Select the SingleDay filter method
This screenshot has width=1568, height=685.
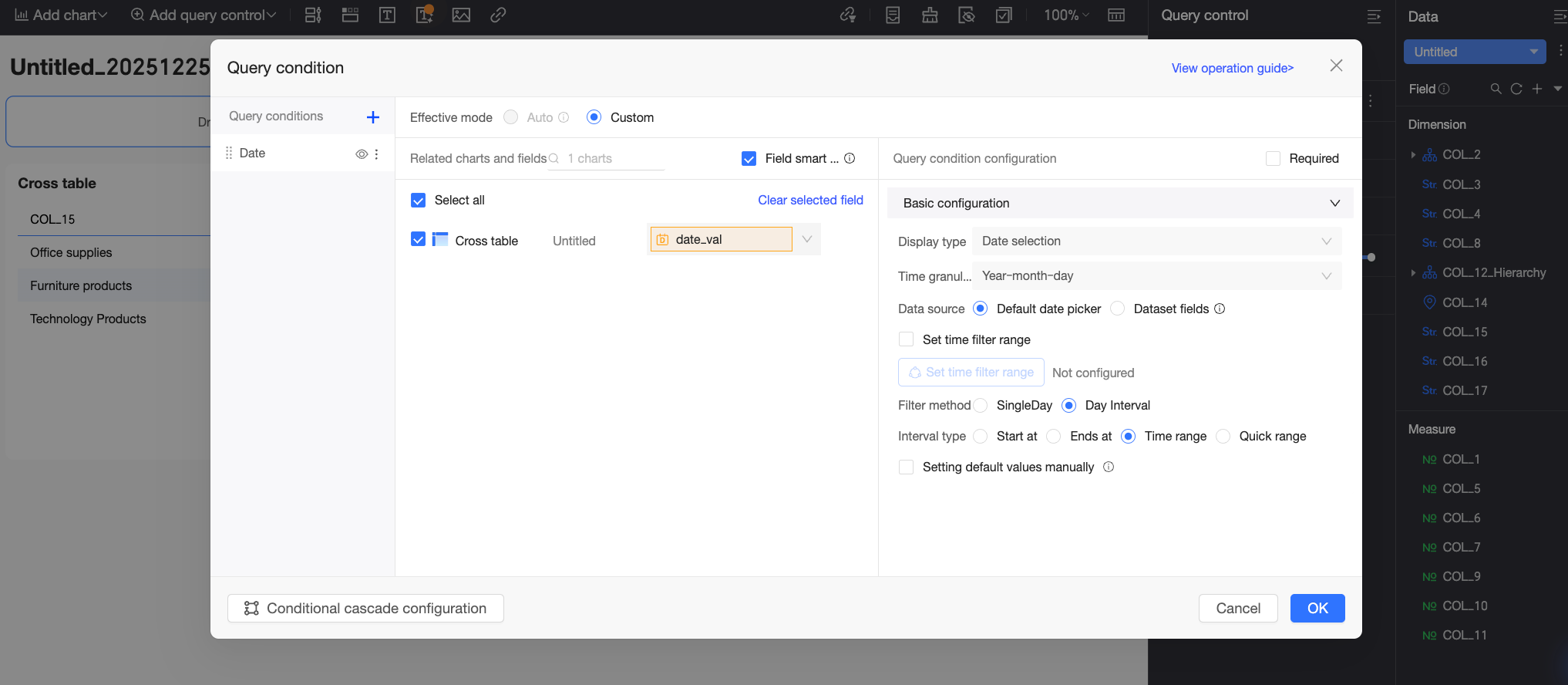tap(981, 405)
